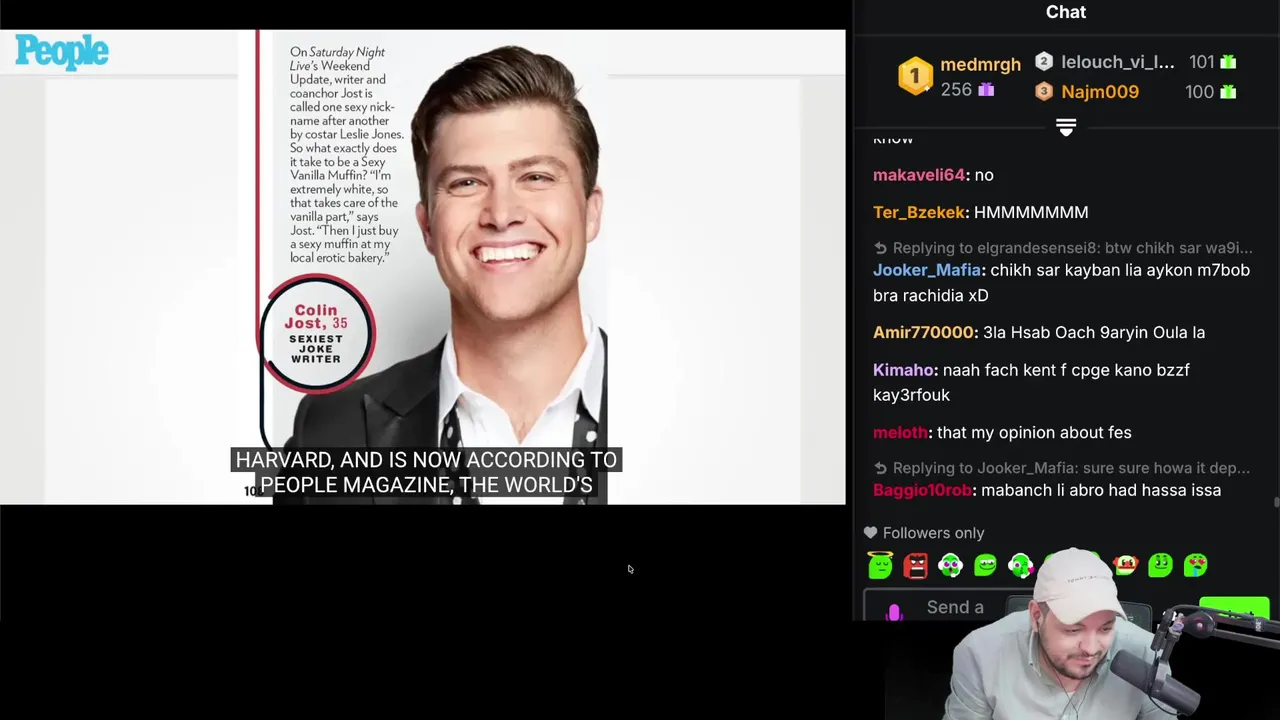Click username meloth in chat

pos(900,433)
